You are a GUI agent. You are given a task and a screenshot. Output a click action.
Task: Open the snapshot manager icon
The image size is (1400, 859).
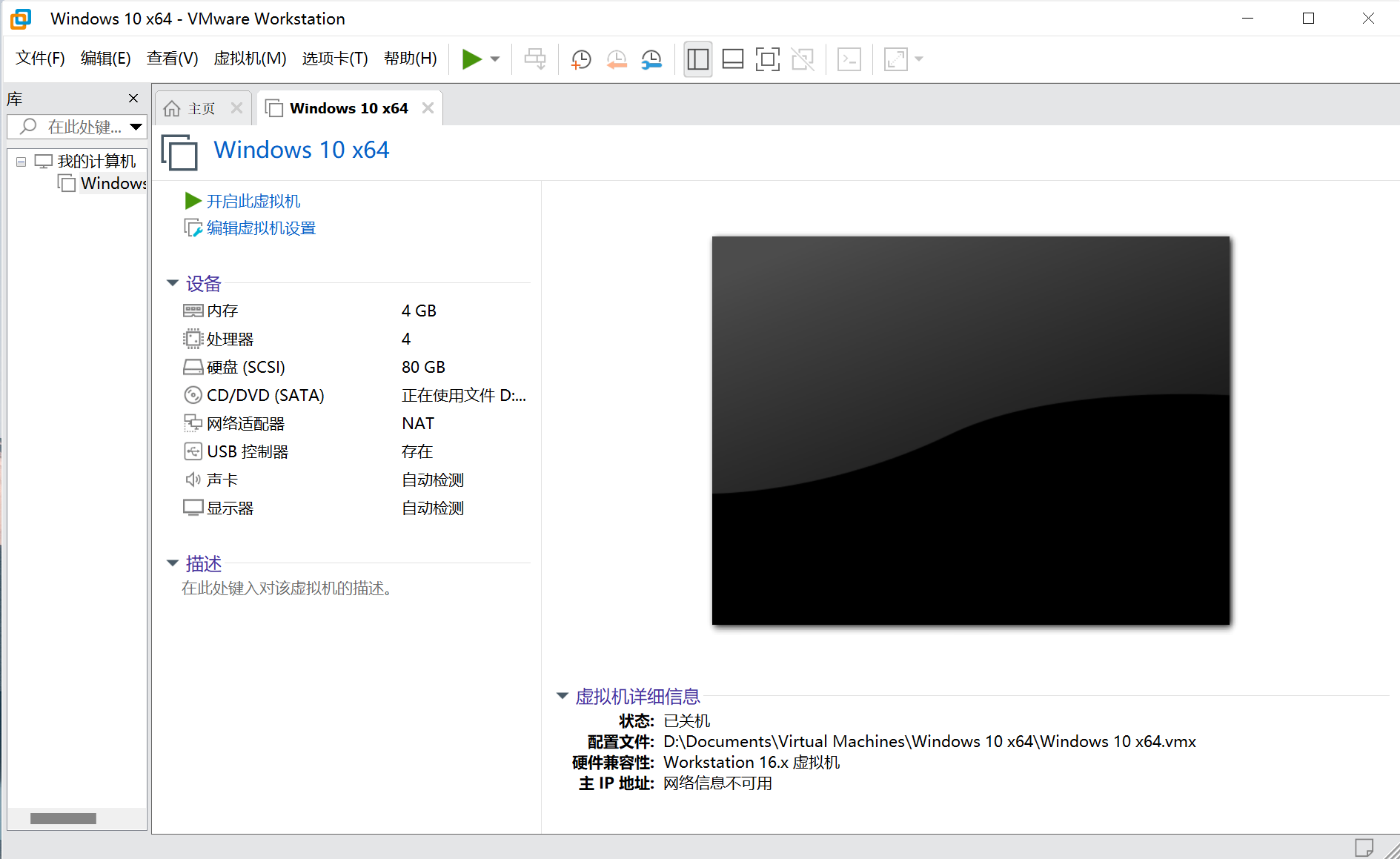click(x=651, y=59)
